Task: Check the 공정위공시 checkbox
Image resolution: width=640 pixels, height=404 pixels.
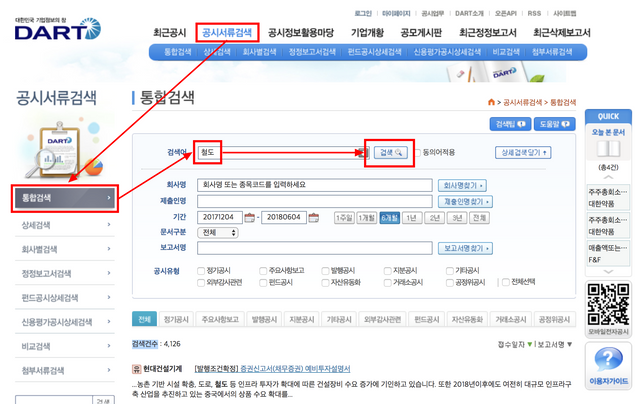Action: pos(450,283)
